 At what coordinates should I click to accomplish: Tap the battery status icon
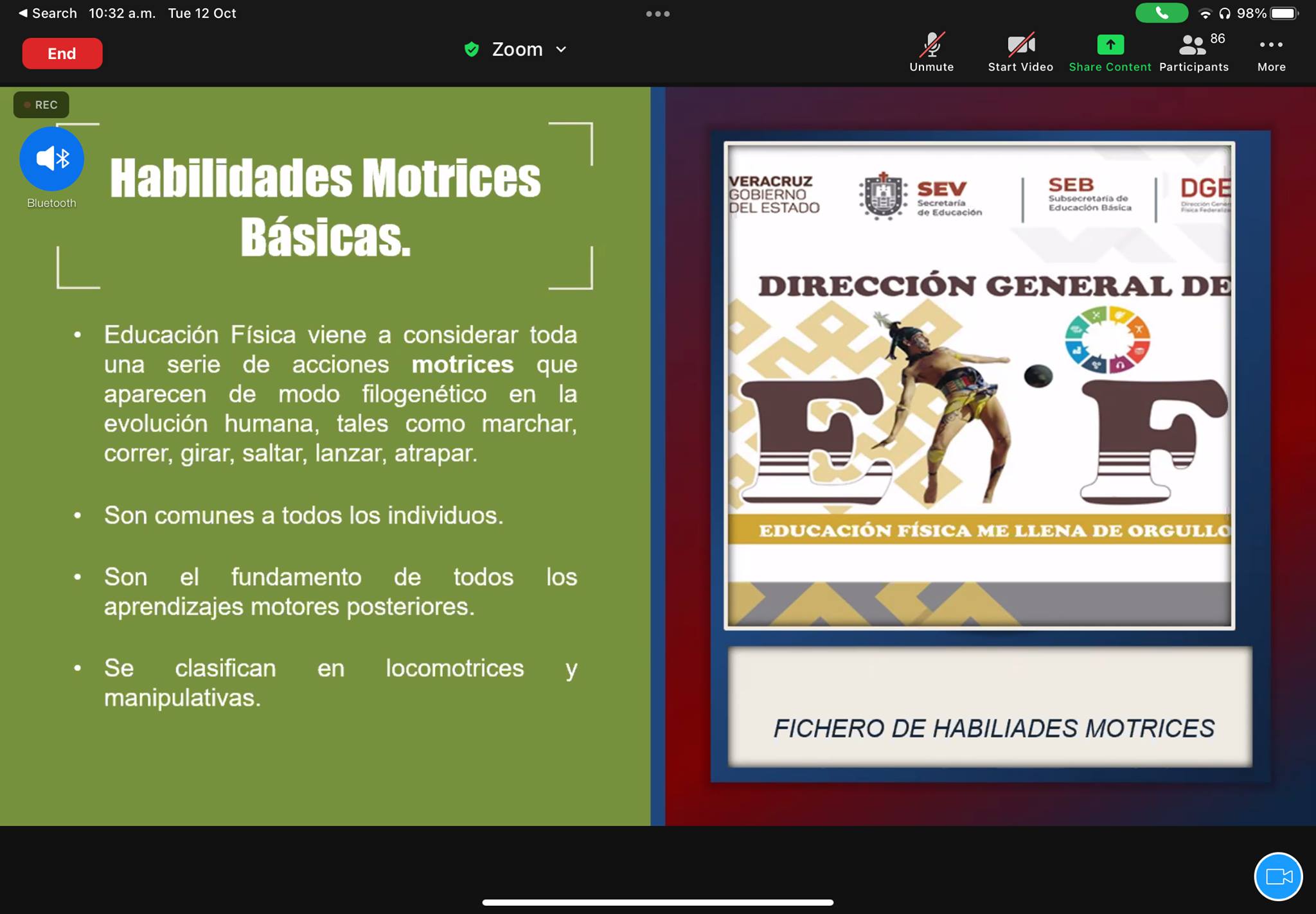(x=1284, y=13)
